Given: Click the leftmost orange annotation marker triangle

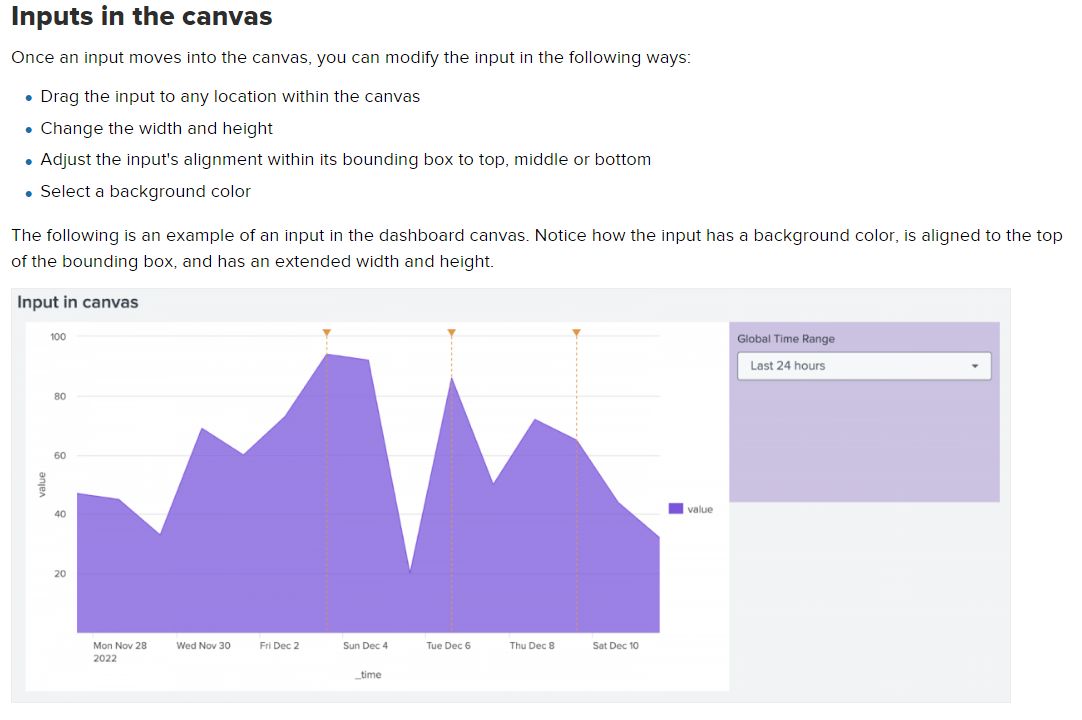Looking at the screenshot, I should [x=326, y=332].
